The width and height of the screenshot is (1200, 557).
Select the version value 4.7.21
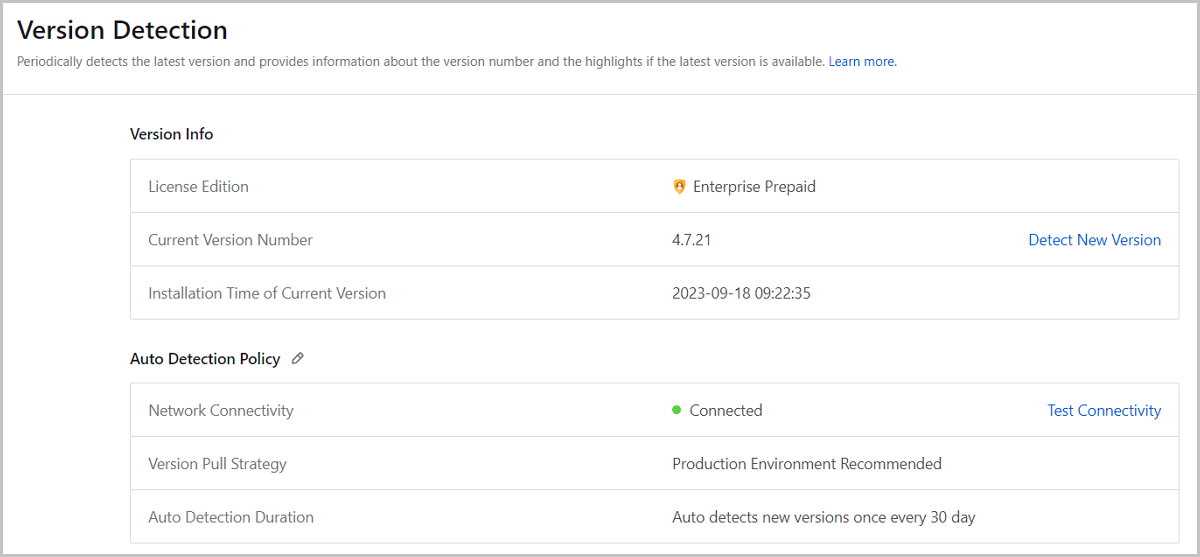click(x=691, y=240)
